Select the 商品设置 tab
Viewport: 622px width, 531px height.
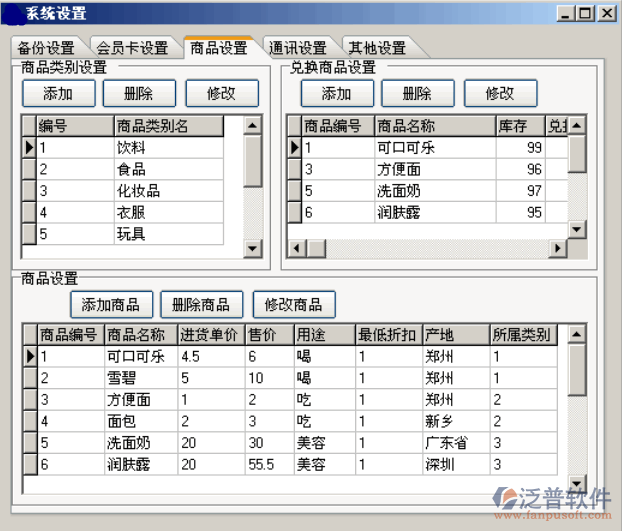click(x=219, y=48)
